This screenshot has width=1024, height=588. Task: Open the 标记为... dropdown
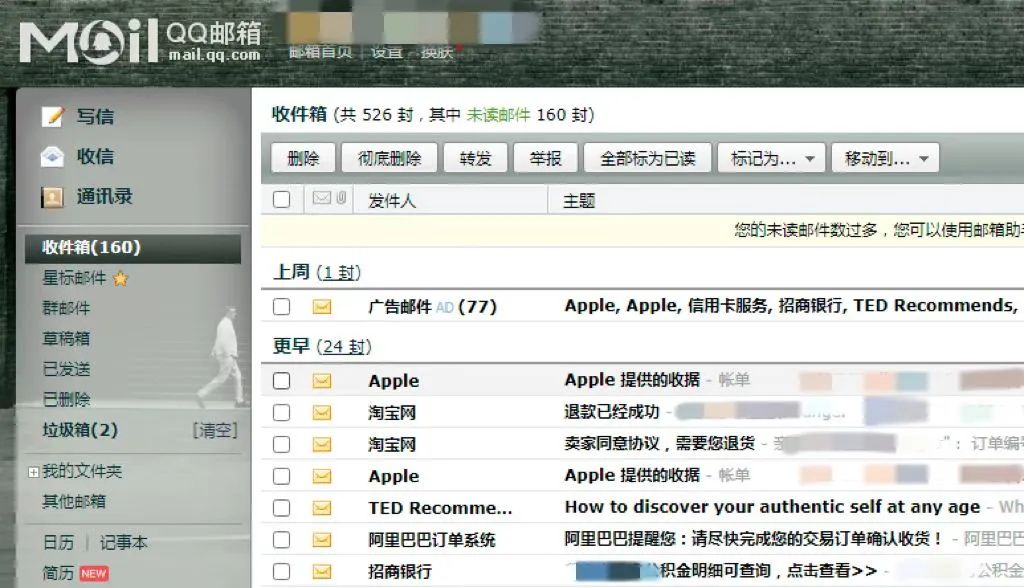pyautogui.click(x=771, y=158)
